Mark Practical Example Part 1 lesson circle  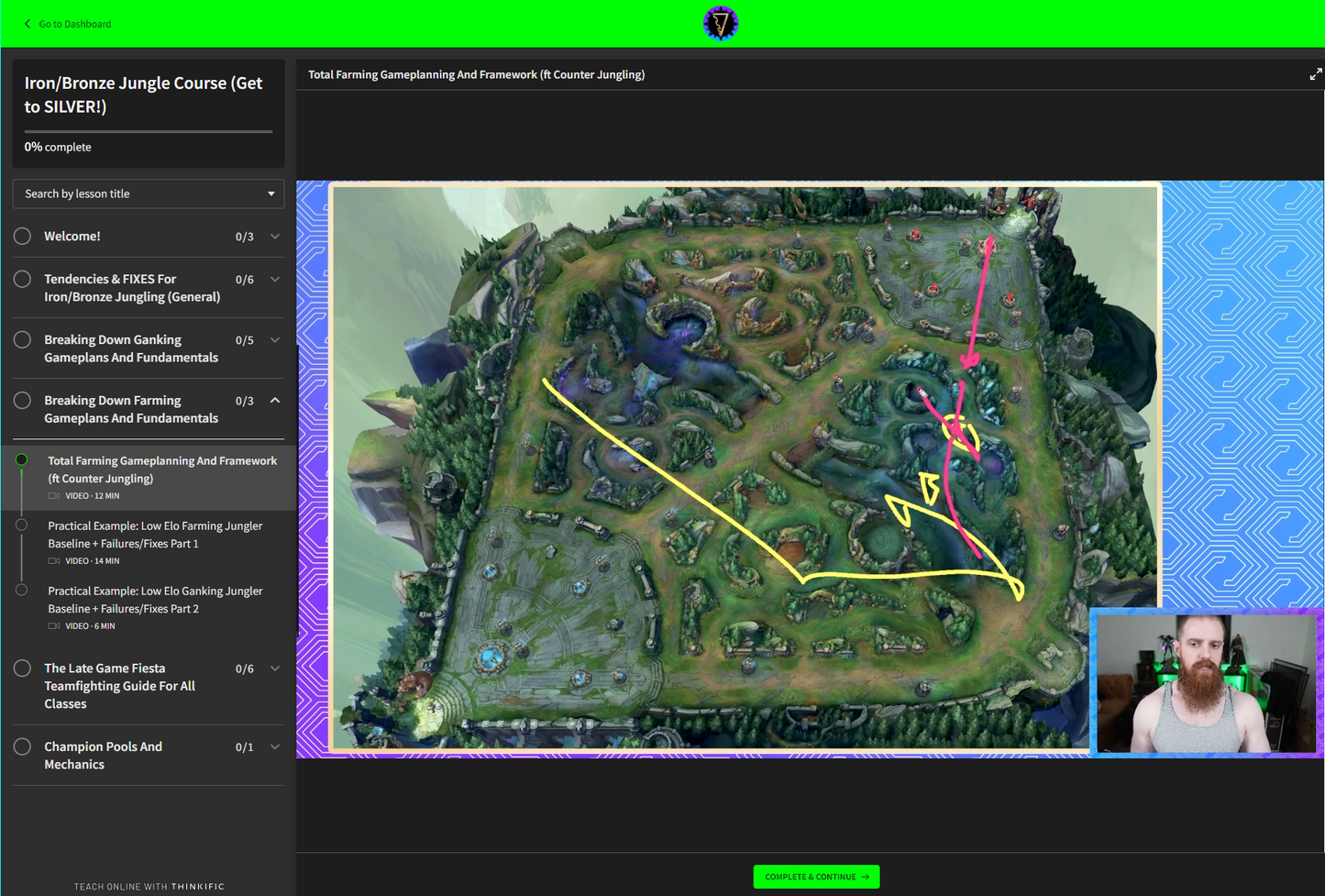point(22,525)
